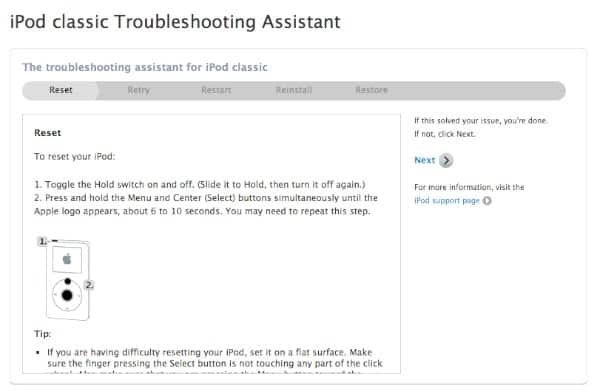Open the iPod support page link
Image resolution: width=600 pixels, height=391 pixels.
coord(447,201)
